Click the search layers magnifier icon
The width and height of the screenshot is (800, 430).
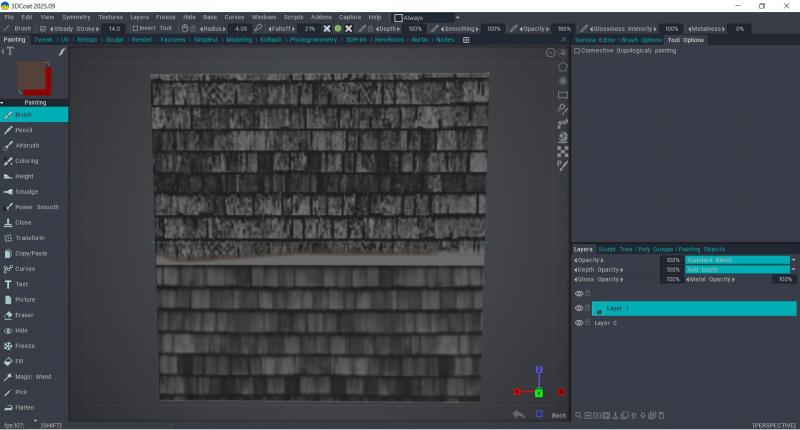tap(577, 415)
